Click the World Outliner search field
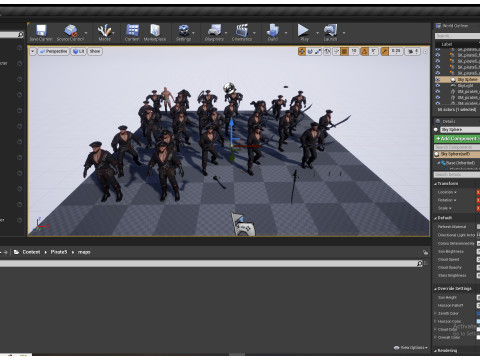Viewport: 480px width, 360px height. pyautogui.click(x=457, y=36)
